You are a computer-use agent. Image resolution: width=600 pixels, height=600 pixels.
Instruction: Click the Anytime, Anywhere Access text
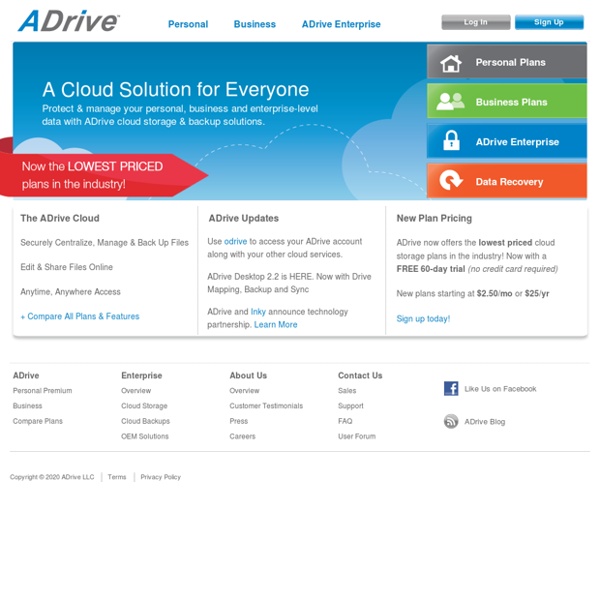[70, 292]
